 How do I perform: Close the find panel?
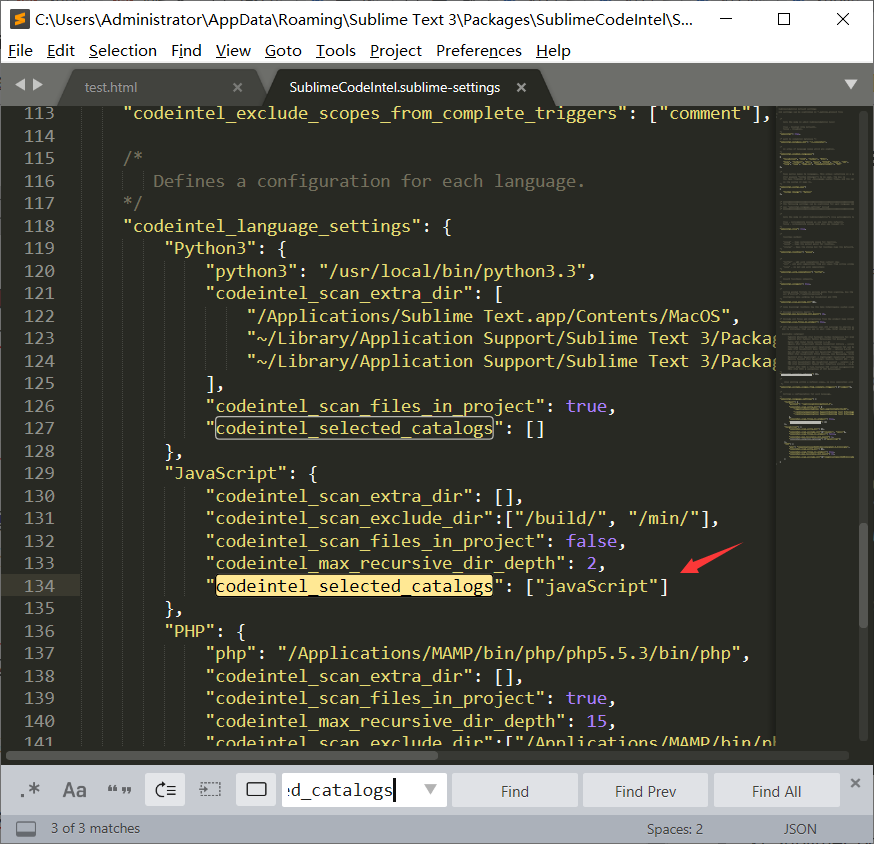[856, 783]
